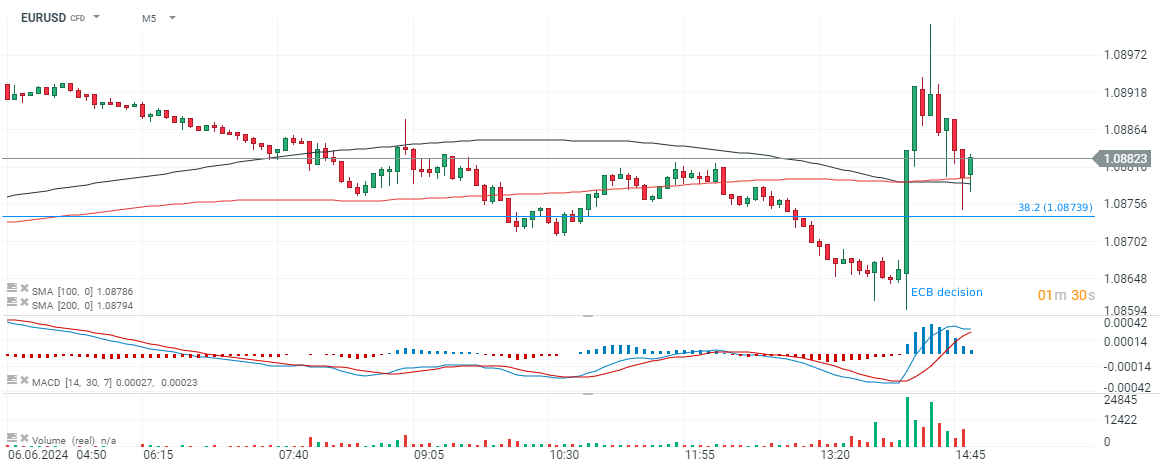Viewport: 1163px width, 472px height.
Task: Click the current price tag 1.08823
Action: click(1123, 158)
